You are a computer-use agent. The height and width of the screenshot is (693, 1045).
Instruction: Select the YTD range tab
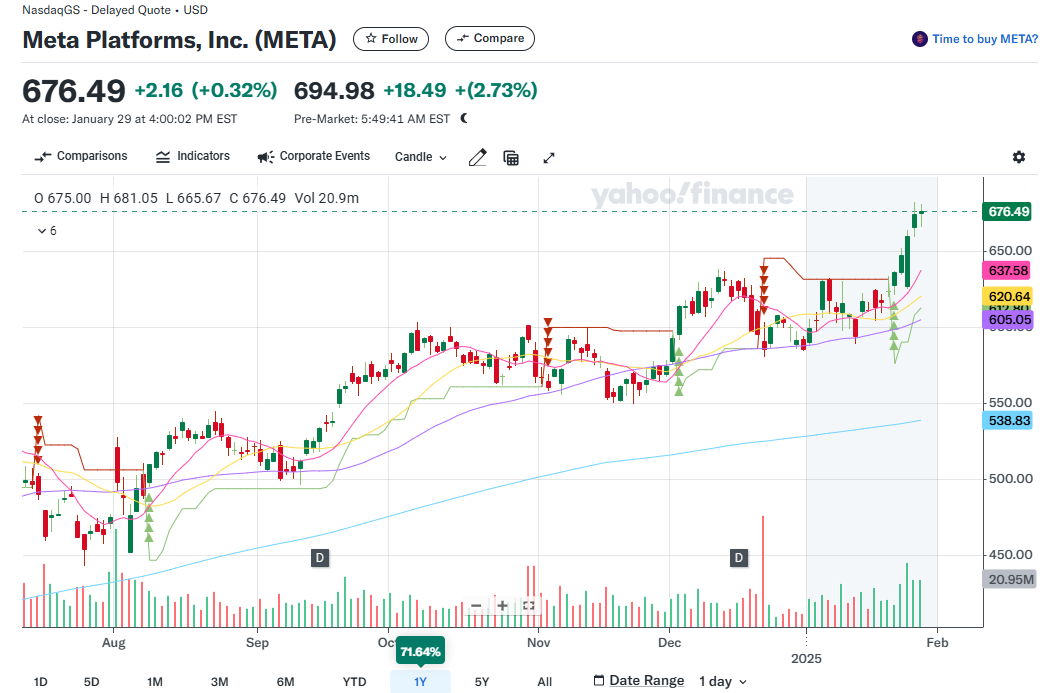[355, 682]
